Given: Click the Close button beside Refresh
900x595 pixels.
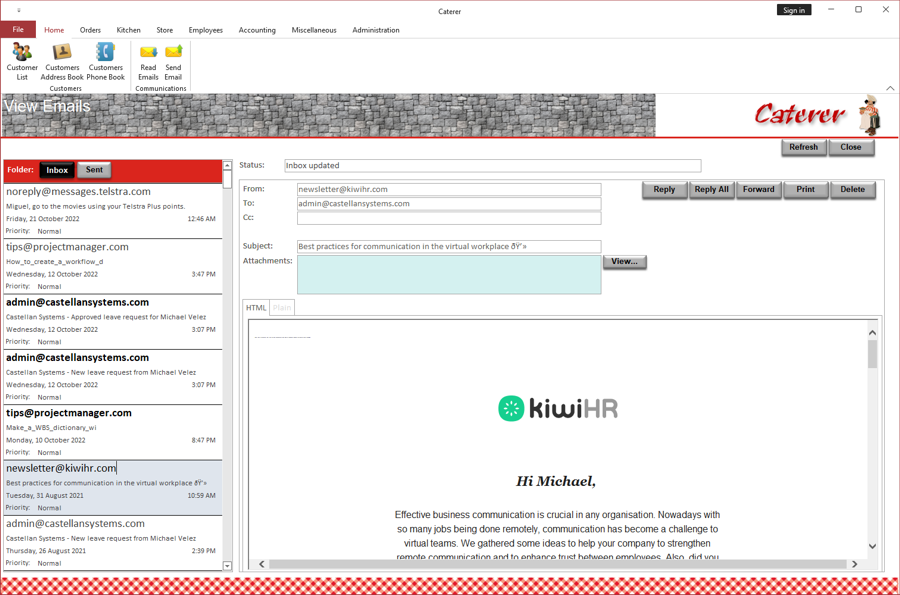Looking at the screenshot, I should (851, 147).
